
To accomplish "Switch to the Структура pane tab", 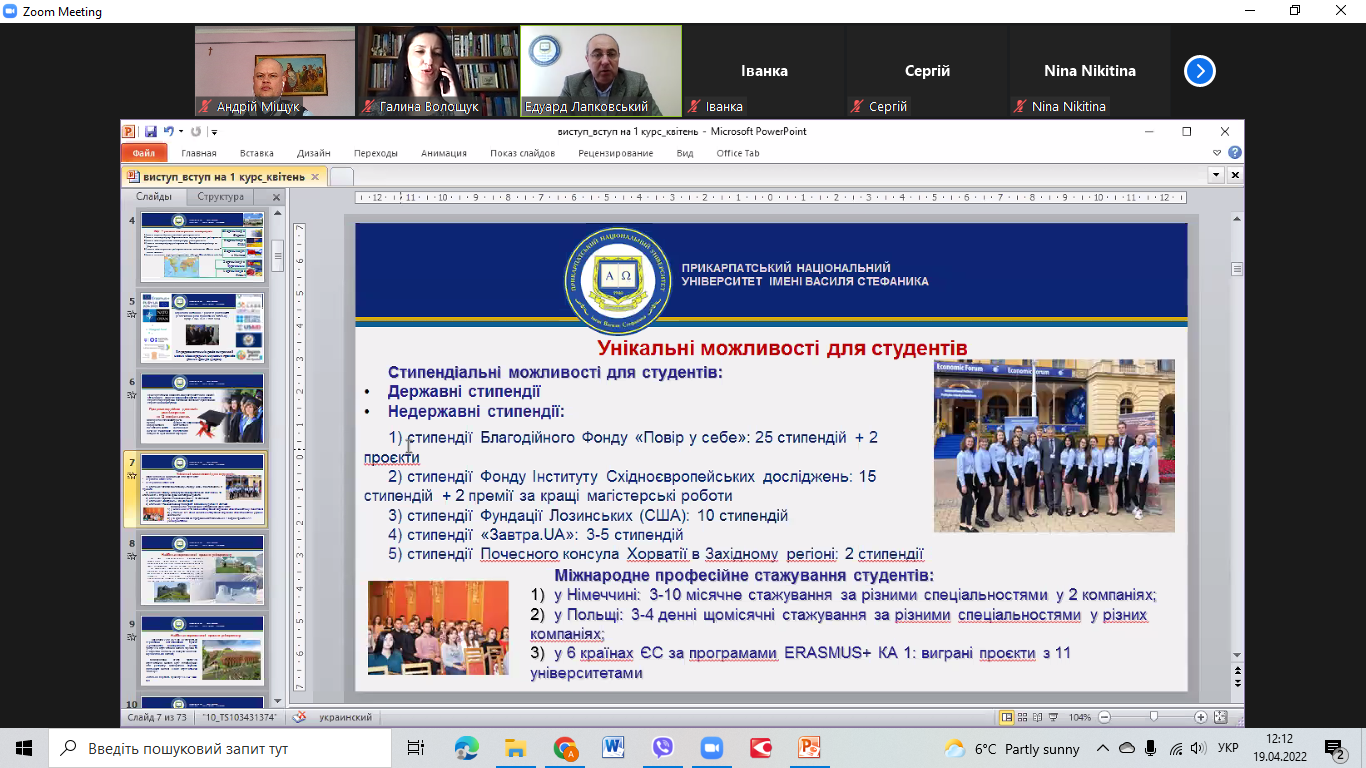I will pyautogui.click(x=220, y=197).
